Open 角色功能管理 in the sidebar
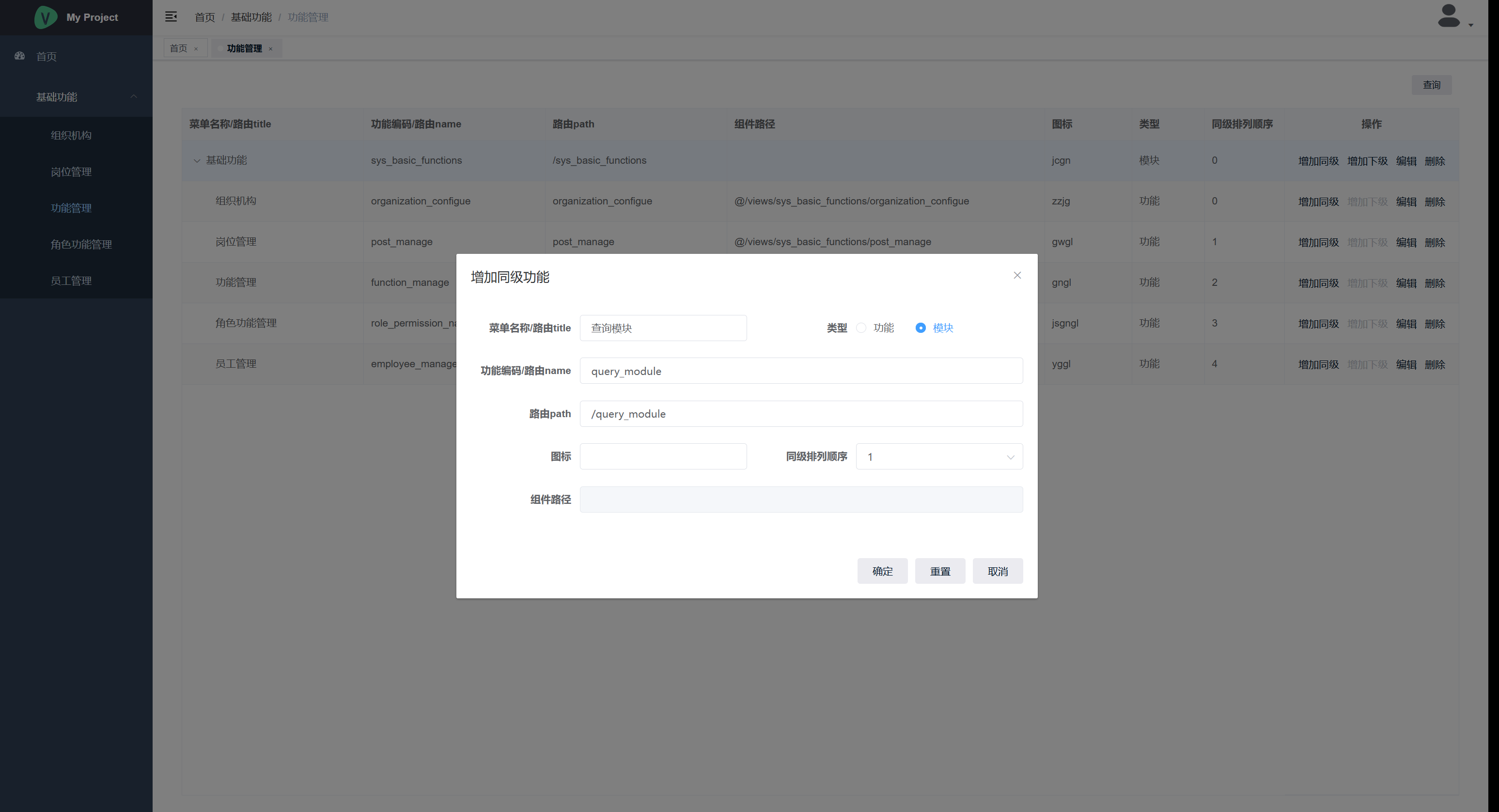The image size is (1499, 812). click(x=81, y=245)
